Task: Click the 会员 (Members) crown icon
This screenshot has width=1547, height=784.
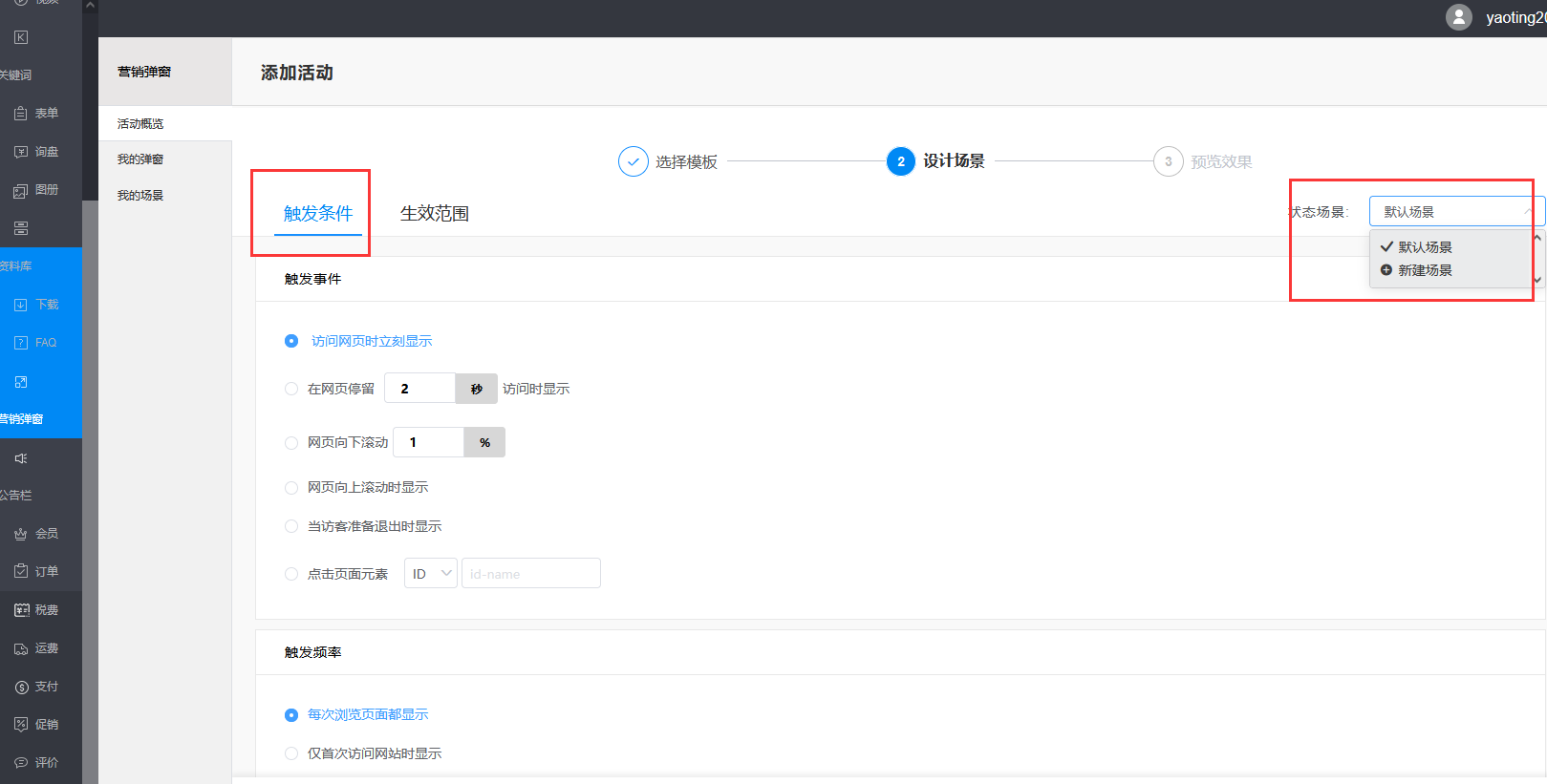Action: click(21, 534)
